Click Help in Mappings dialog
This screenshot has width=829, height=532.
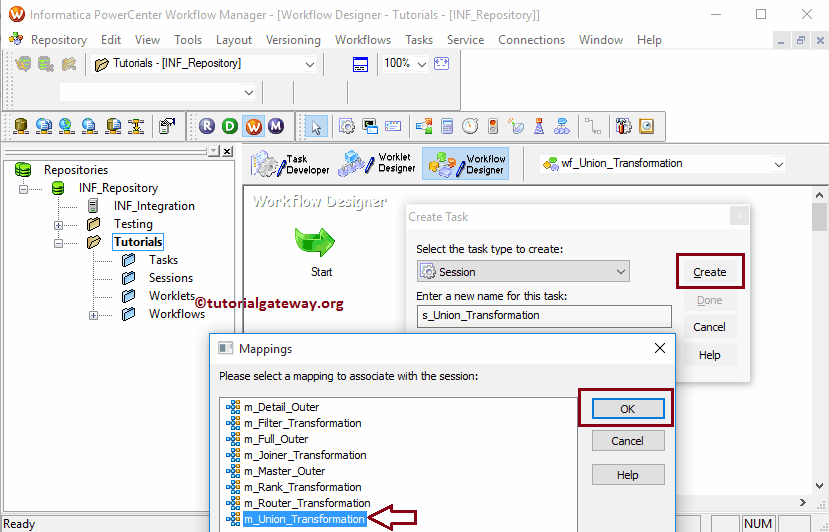[x=628, y=475]
